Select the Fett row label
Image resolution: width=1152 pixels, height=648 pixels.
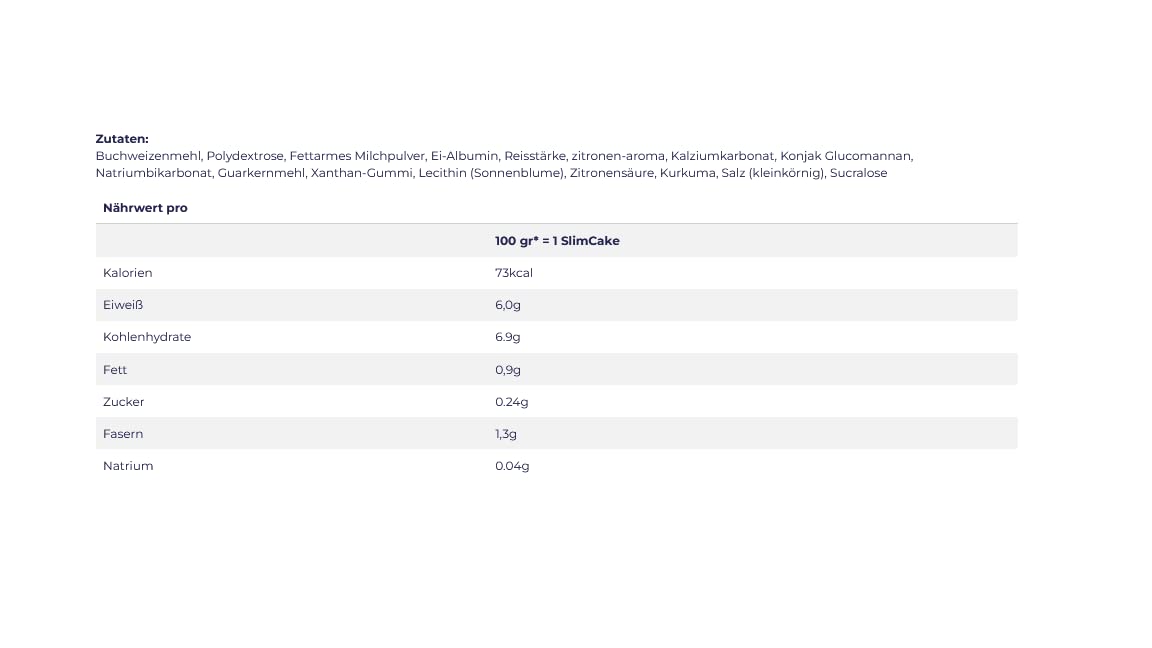[115, 370]
